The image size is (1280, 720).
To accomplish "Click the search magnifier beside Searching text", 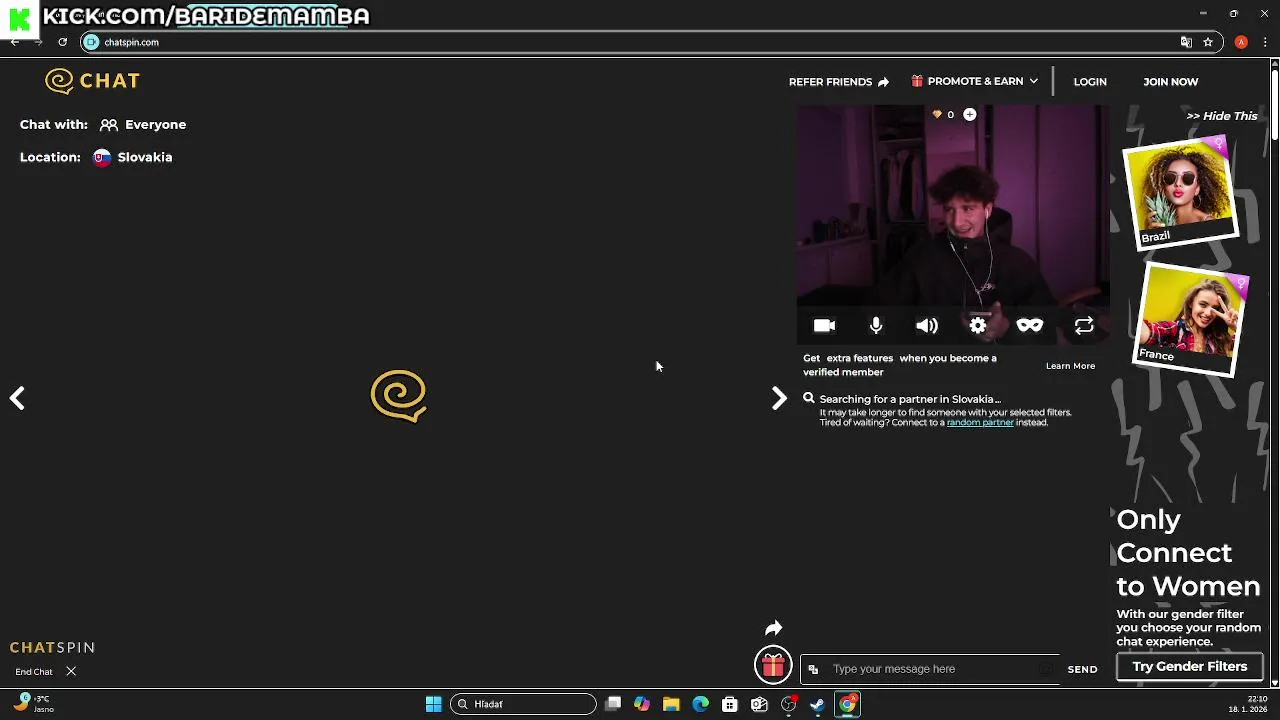I will tap(809, 398).
